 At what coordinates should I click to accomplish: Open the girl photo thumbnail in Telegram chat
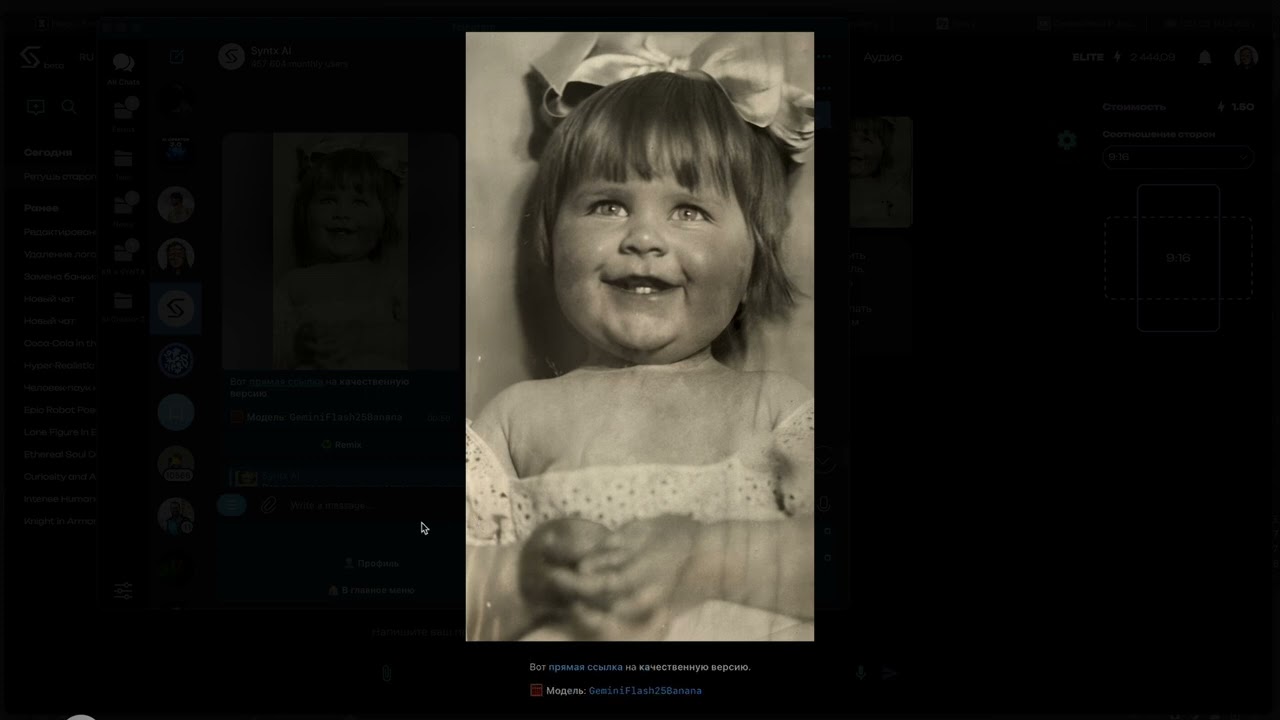coord(340,251)
